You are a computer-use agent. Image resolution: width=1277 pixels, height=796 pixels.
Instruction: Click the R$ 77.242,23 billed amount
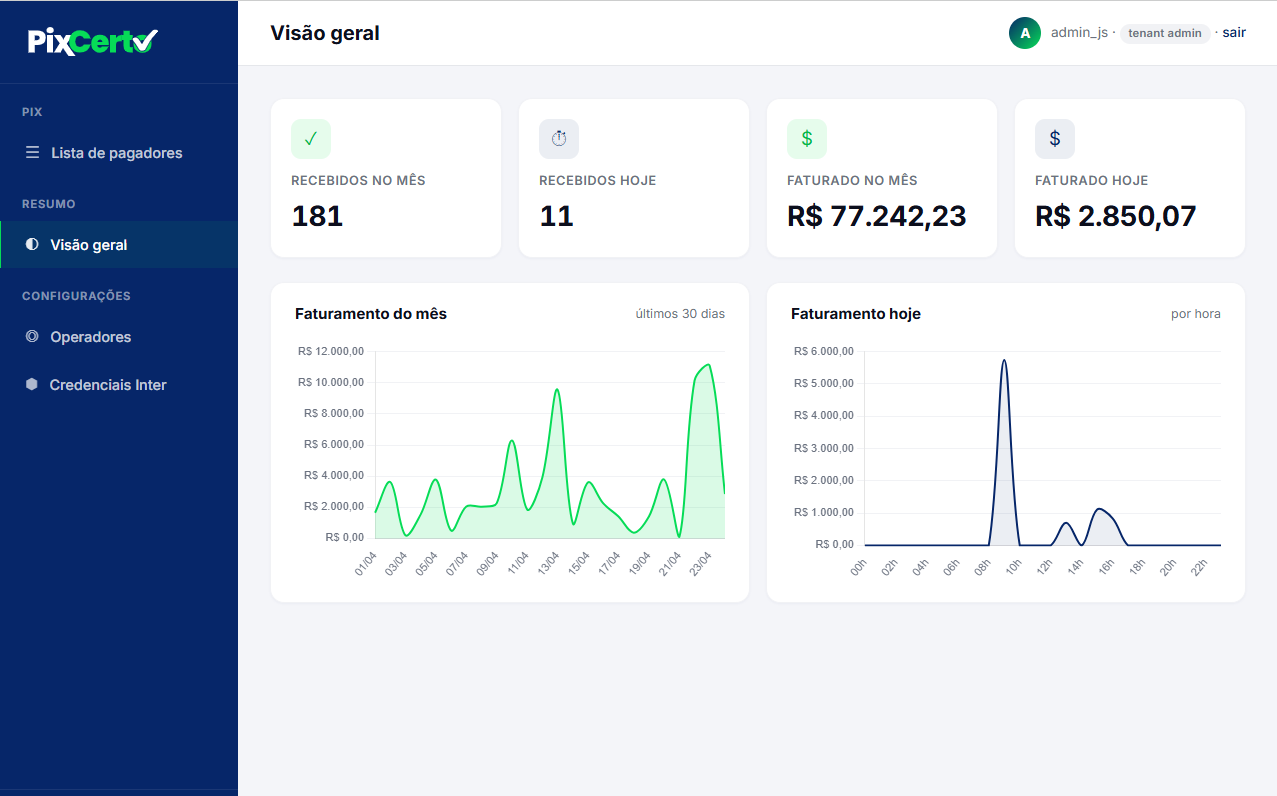click(877, 216)
